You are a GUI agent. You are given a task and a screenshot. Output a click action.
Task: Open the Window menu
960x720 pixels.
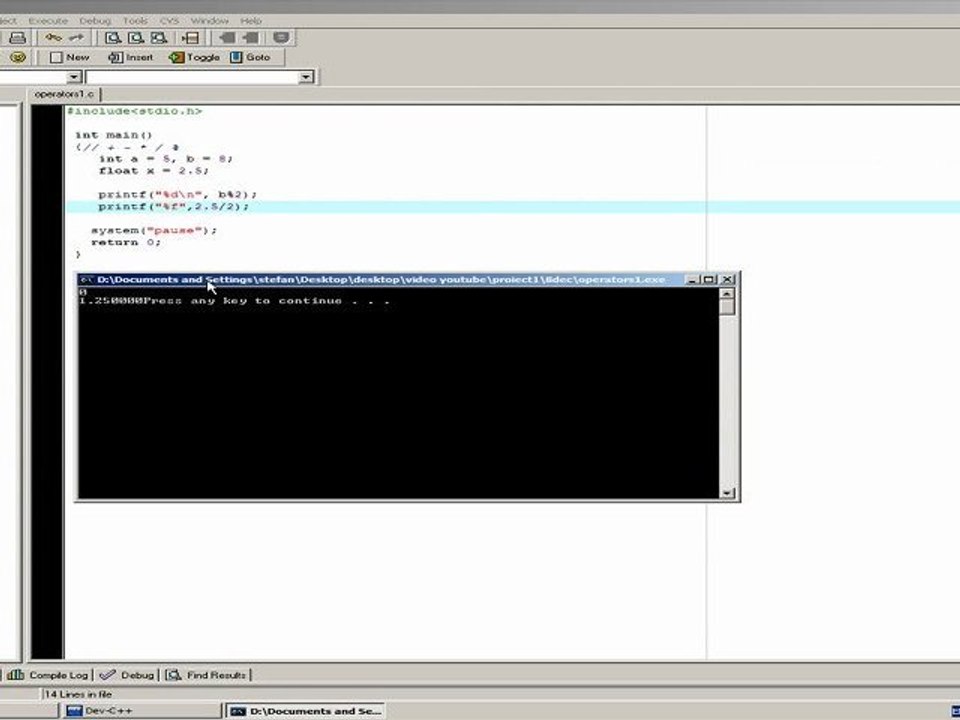click(x=209, y=21)
